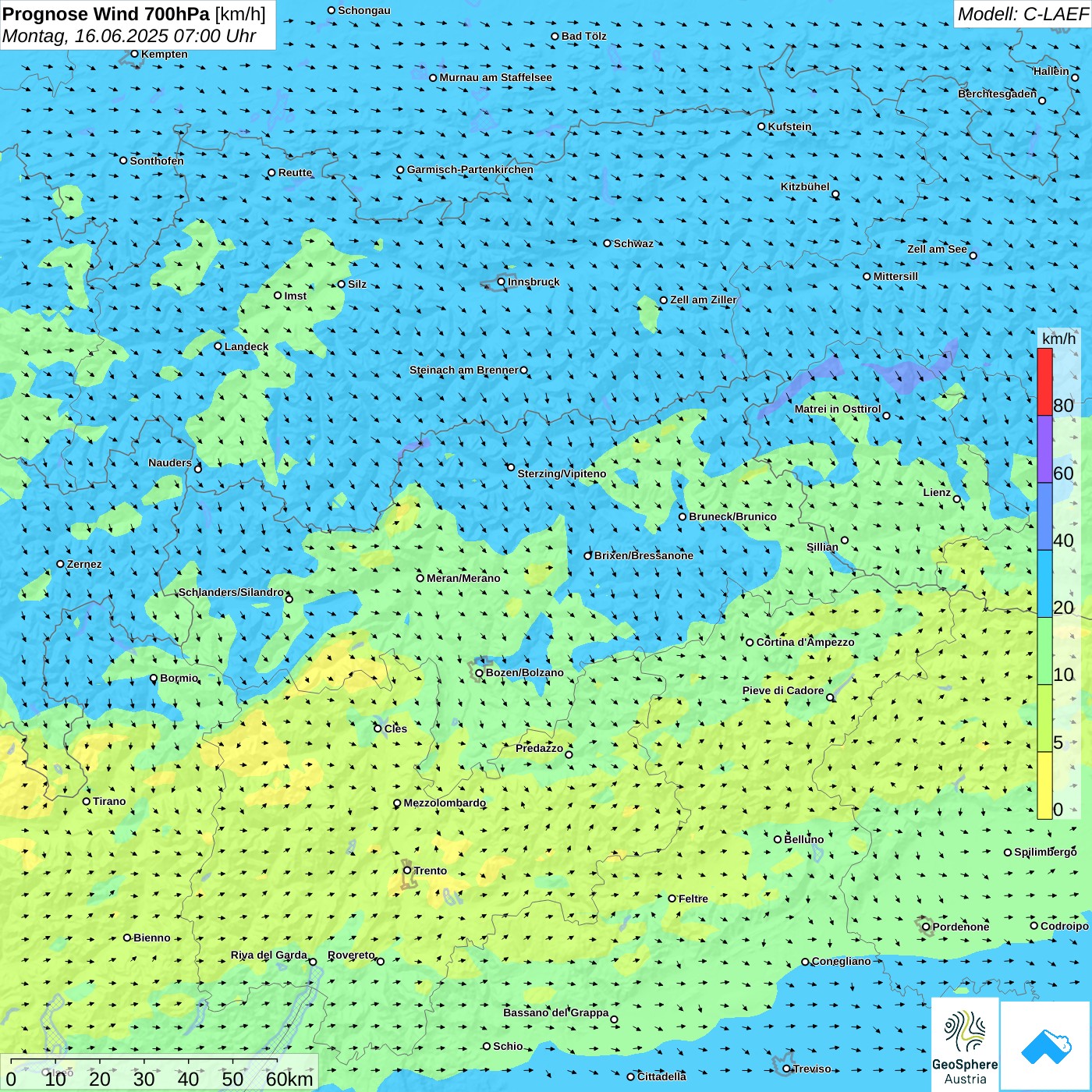Click the 'Zell am See' label

(x=937, y=249)
